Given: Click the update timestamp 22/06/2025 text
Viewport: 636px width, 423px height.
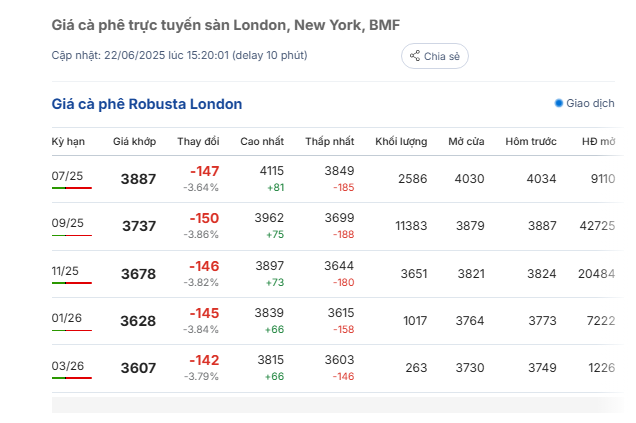Looking at the screenshot, I should pos(179,55).
